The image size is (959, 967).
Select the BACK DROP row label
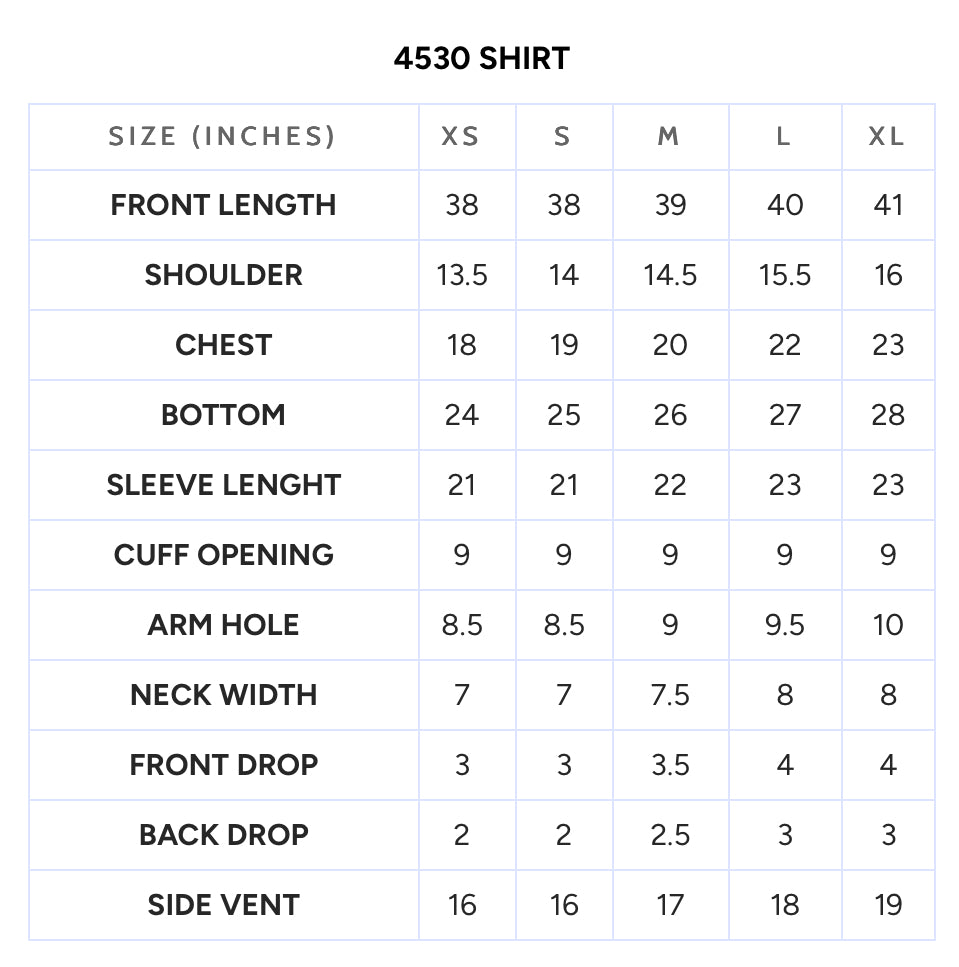tap(223, 835)
